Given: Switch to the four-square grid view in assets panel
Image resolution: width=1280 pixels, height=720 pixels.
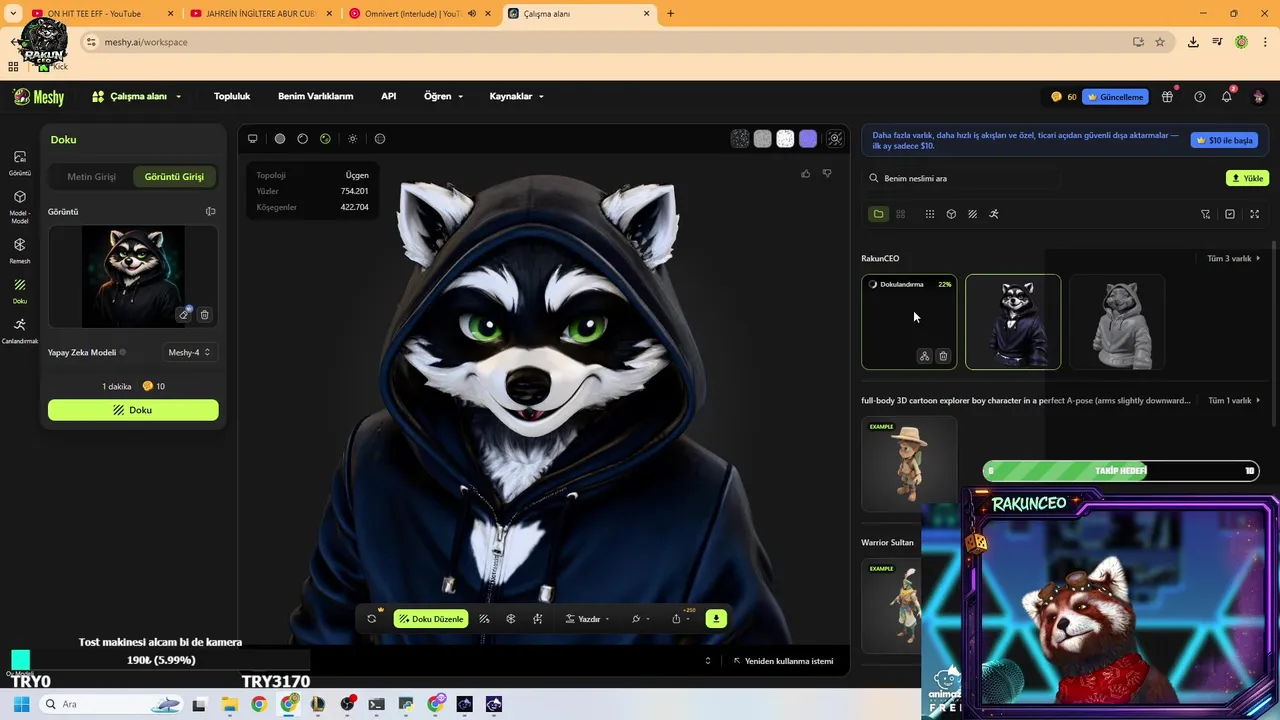Looking at the screenshot, I should [901, 214].
